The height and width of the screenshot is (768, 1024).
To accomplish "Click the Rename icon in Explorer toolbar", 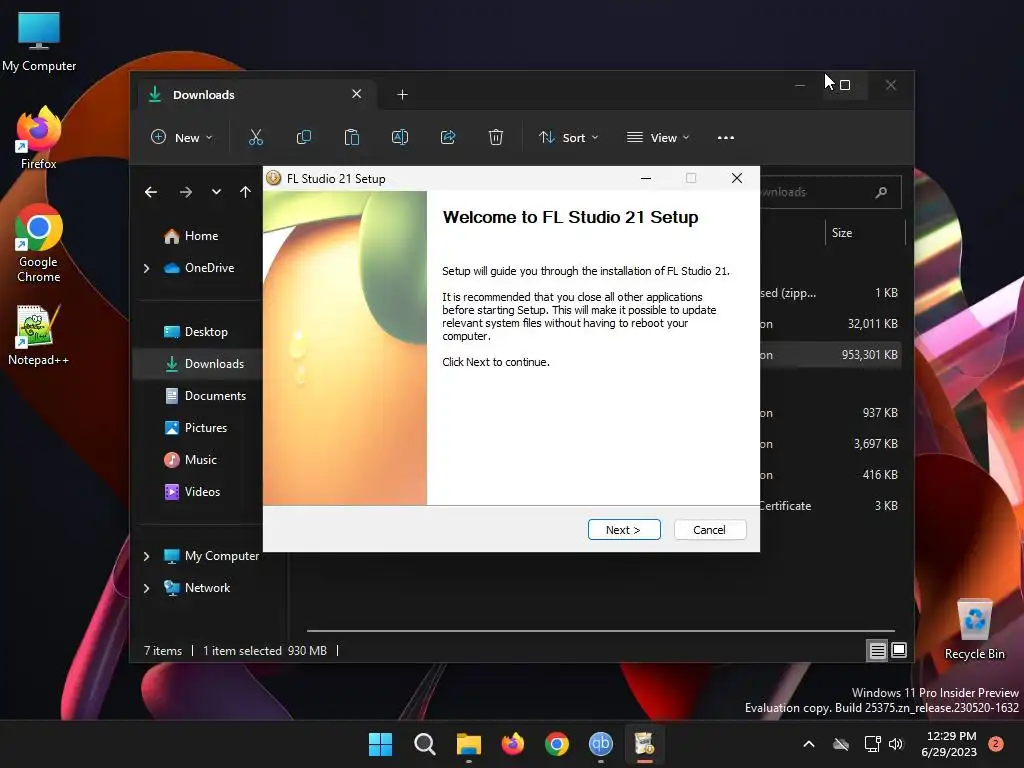I will 400,137.
